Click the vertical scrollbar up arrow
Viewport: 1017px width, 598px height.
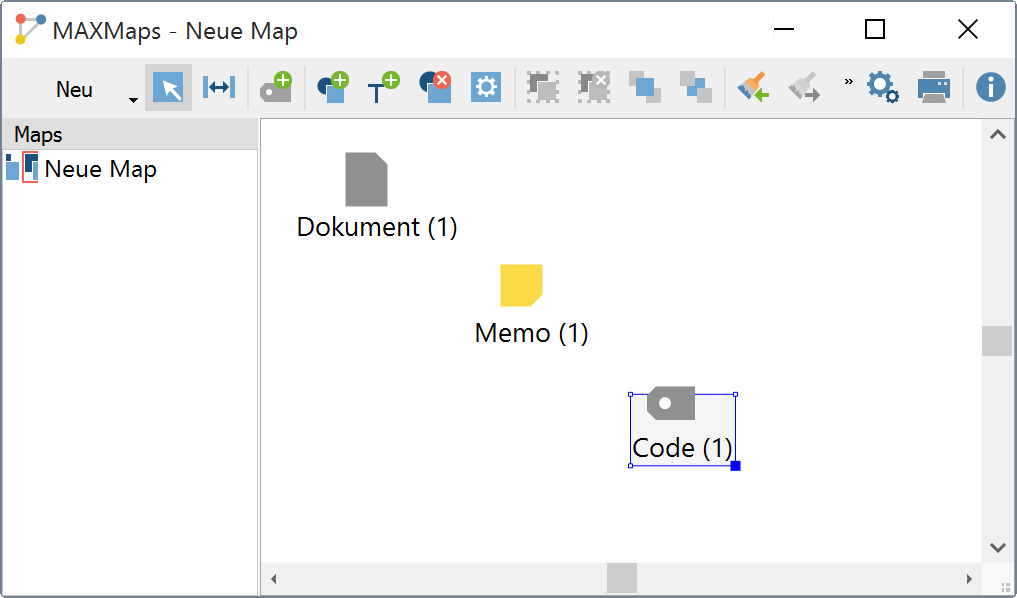click(x=998, y=134)
